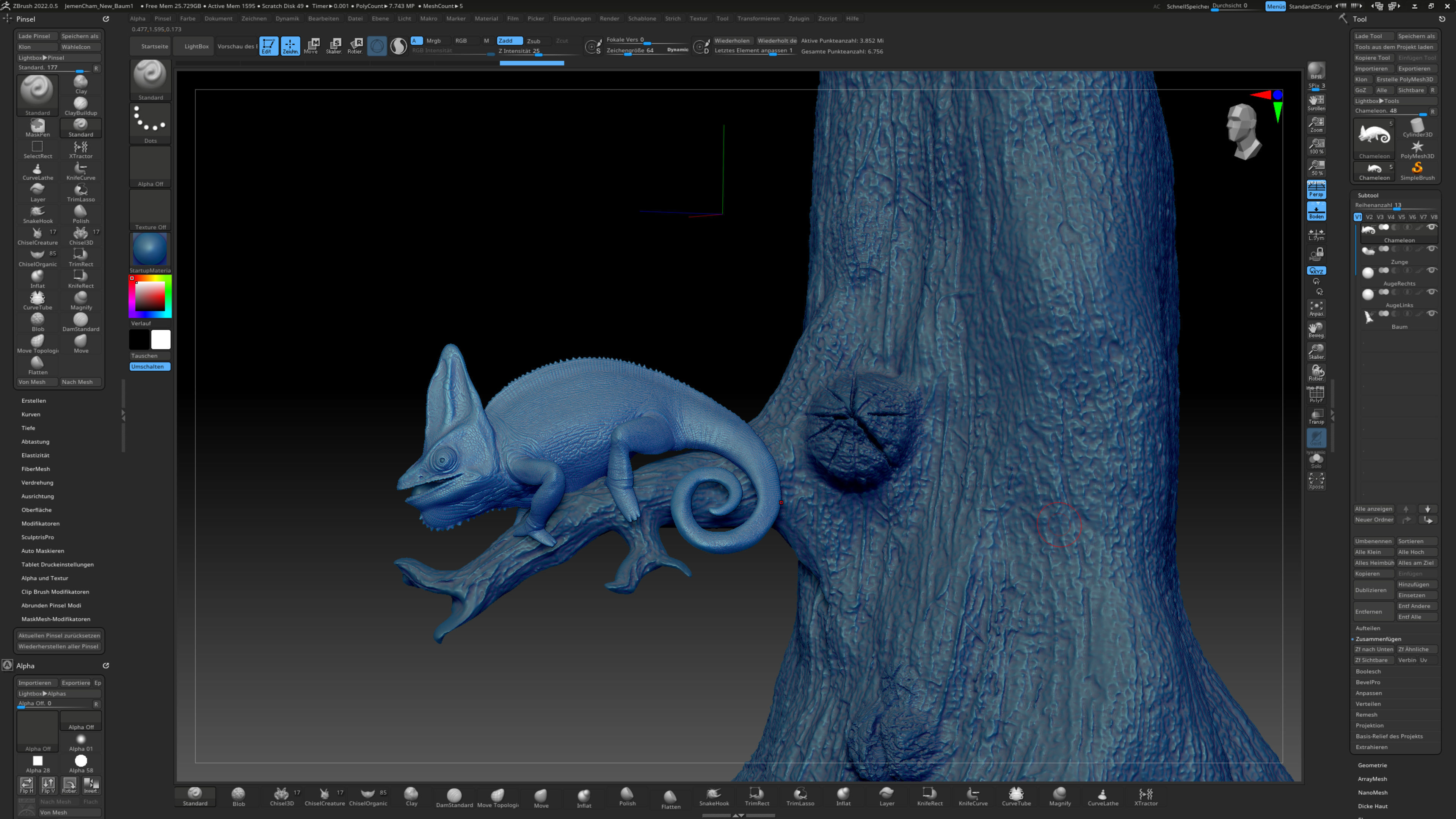Activate Edit mode button
This screenshot has width=1456, height=819.
click(x=268, y=46)
